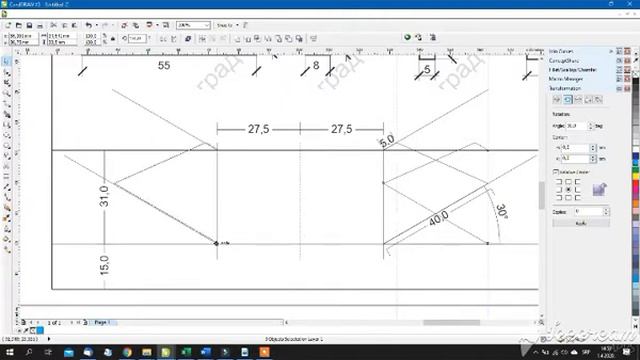Click the Center y value spinner
The height and width of the screenshot is (360, 640).
click(593, 158)
